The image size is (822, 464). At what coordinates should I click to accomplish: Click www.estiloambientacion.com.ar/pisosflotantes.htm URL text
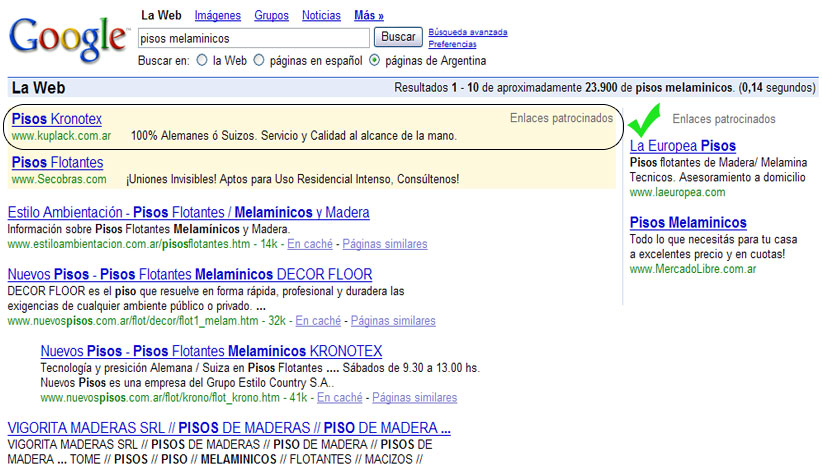click(x=129, y=244)
